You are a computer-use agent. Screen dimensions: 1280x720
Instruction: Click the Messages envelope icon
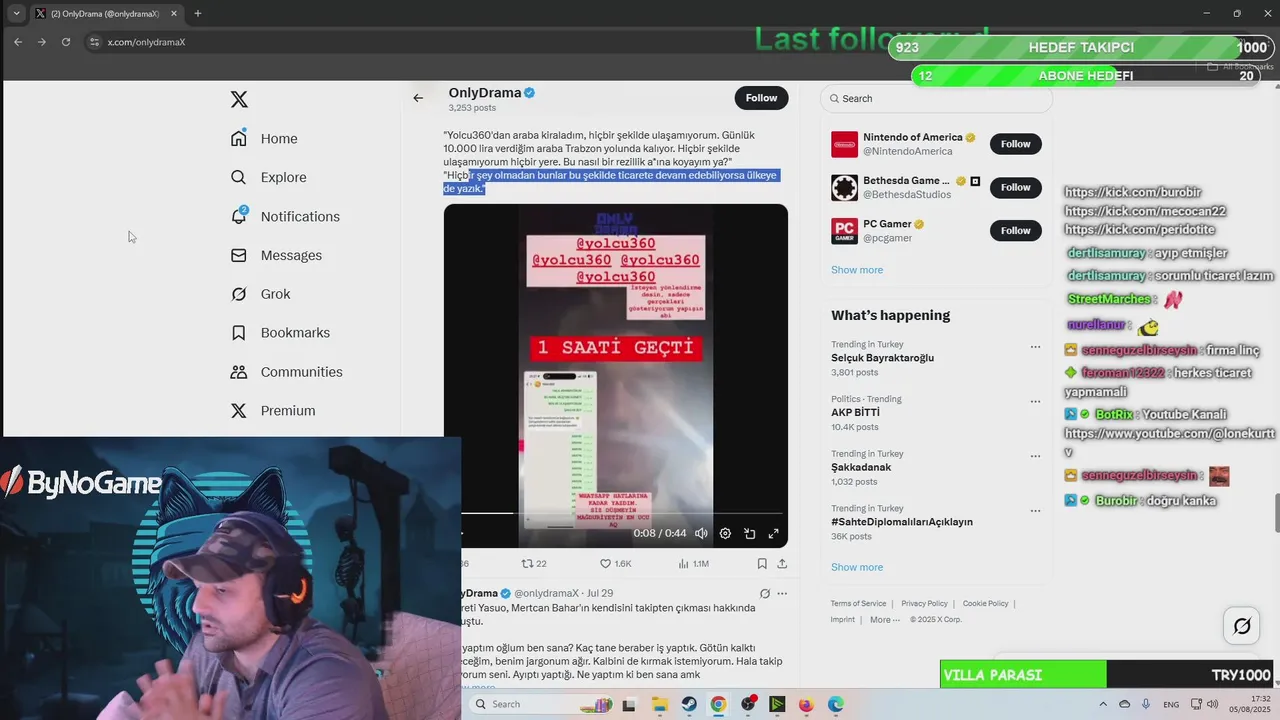(238, 255)
